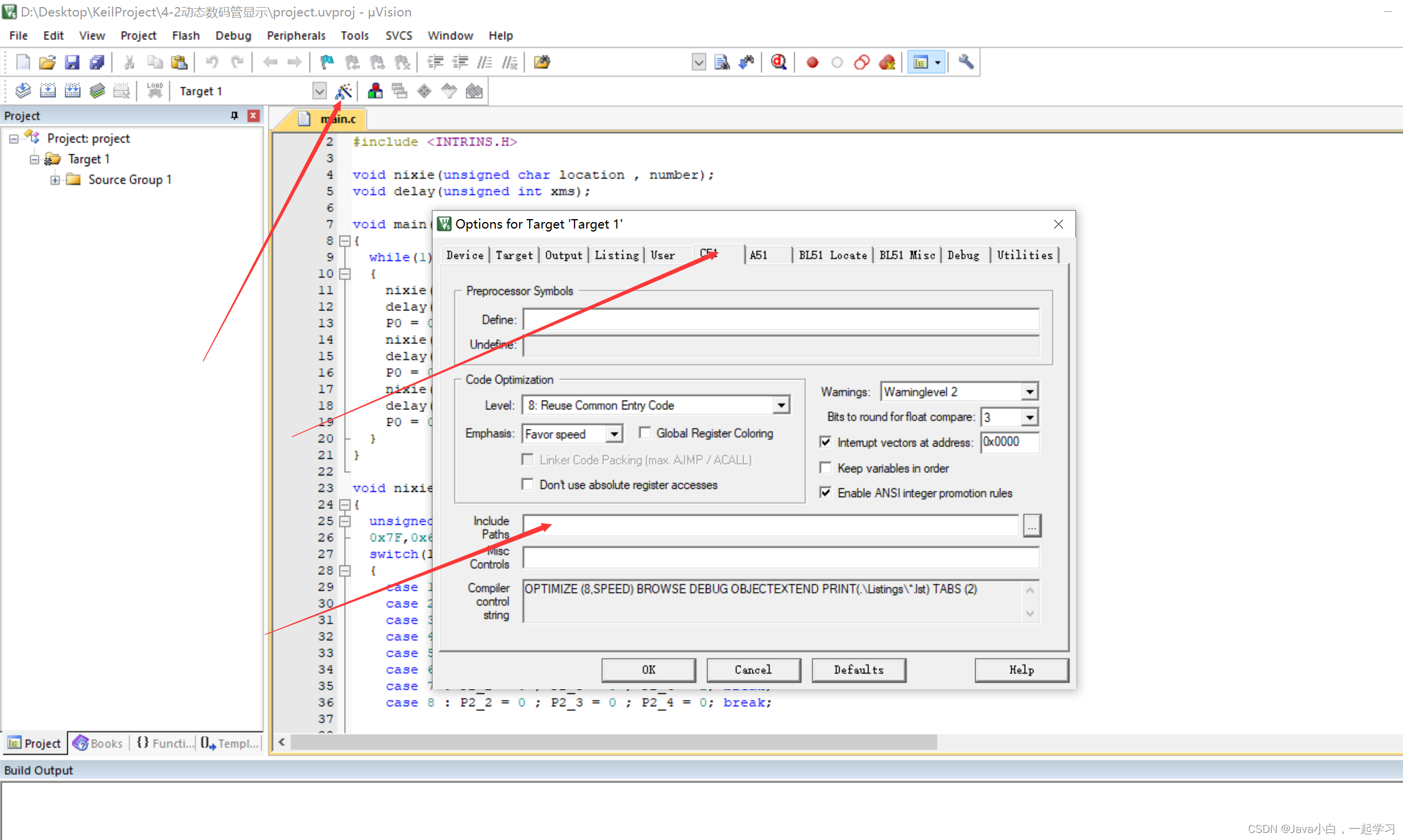Open the Peripherals menu
This screenshot has width=1403, height=840.
click(x=296, y=35)
